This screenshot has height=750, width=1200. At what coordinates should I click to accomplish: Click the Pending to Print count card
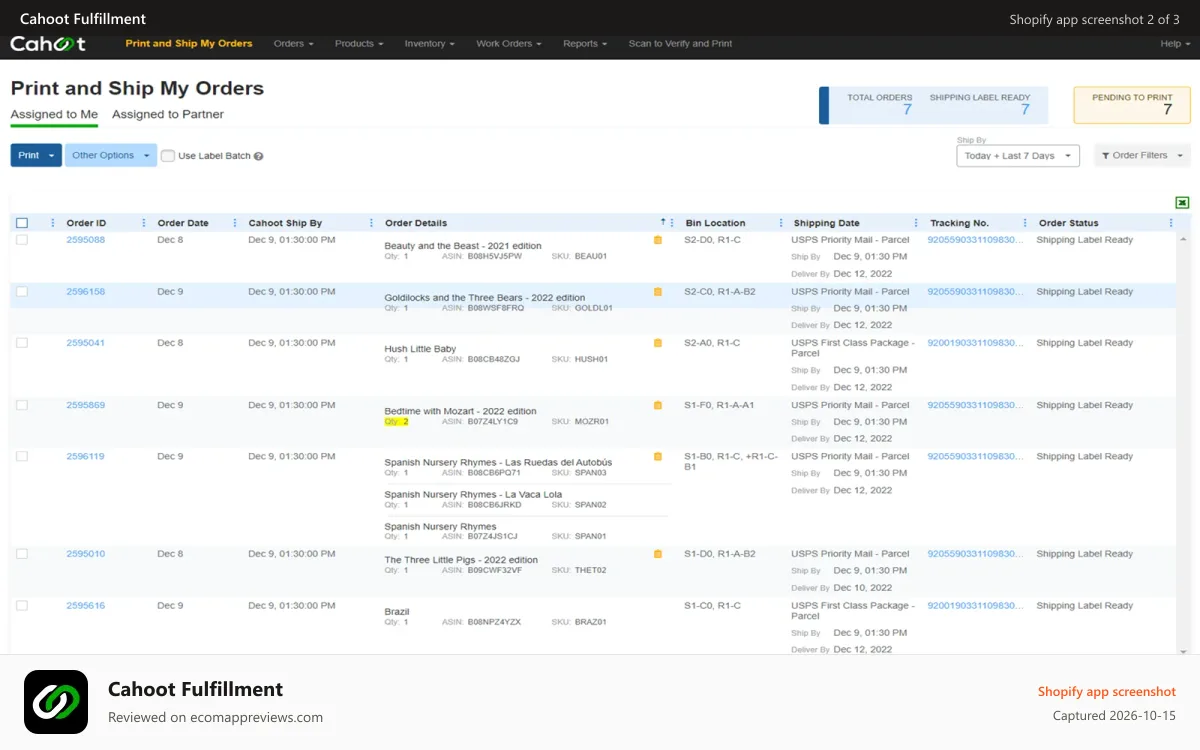click(1132, 105)
